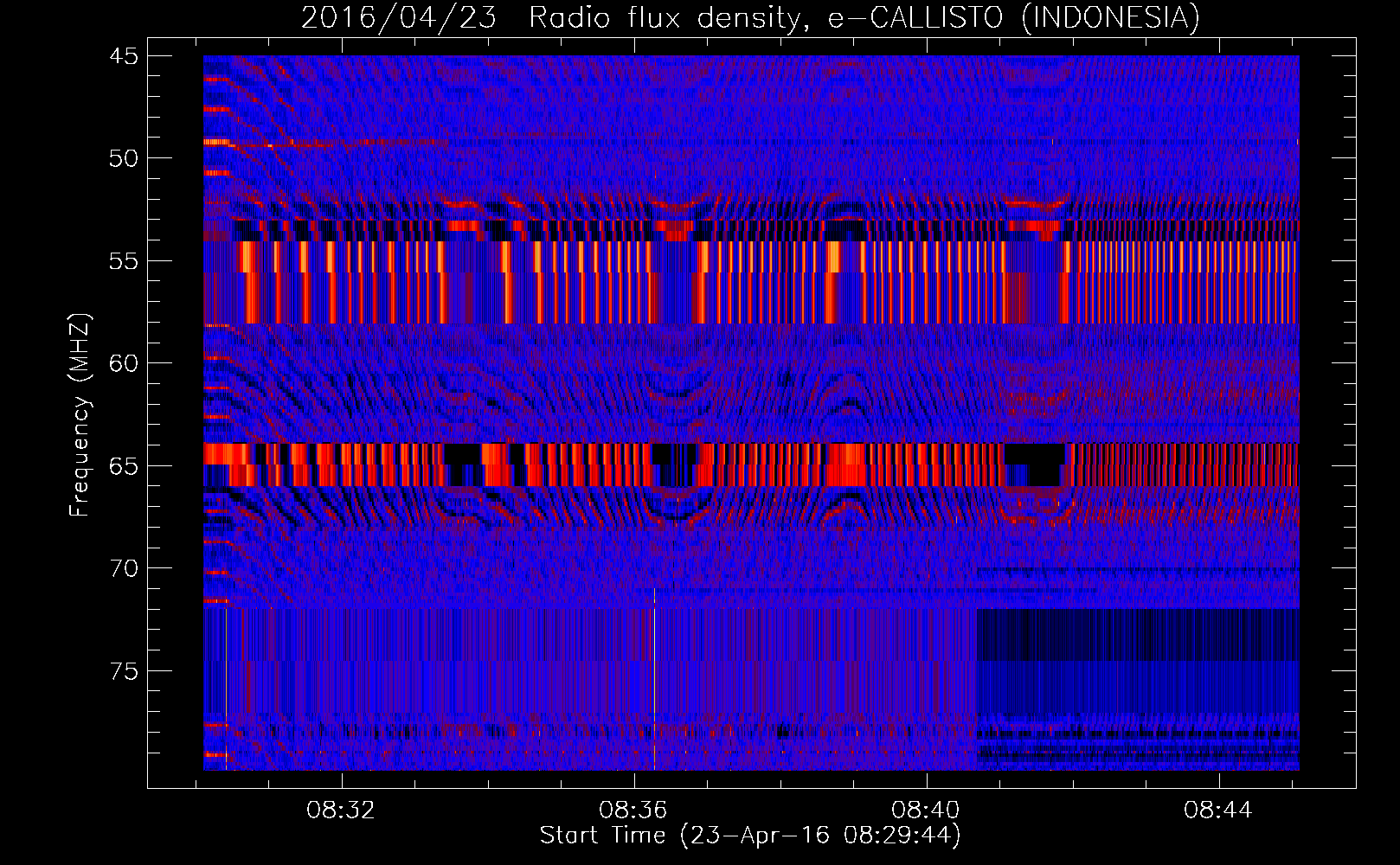The image size is (1400, 865).
Task: Click the 08:36 time tick label
Action: pyautogui.click(x=633, y=811)
